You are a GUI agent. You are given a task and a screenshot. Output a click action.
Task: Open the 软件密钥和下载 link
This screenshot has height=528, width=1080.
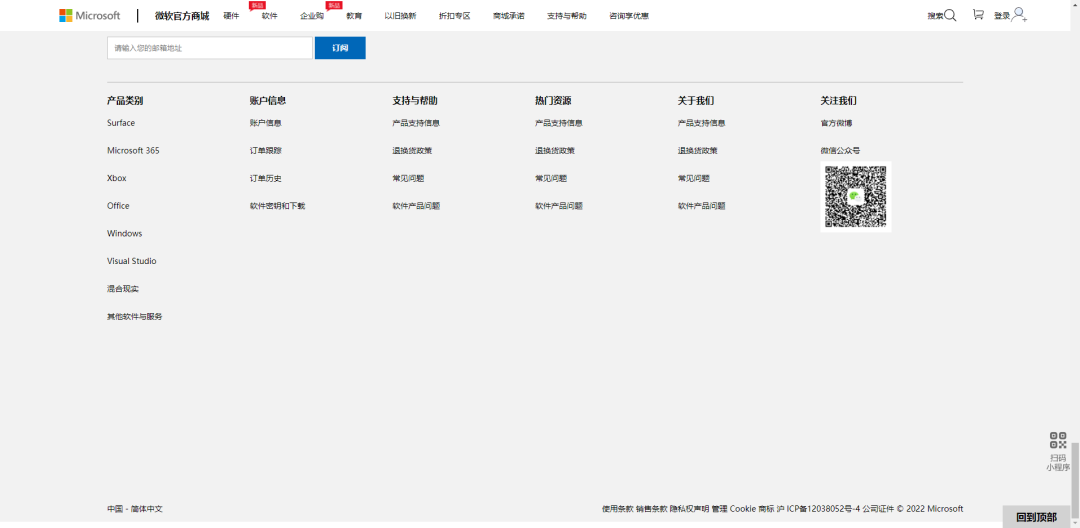[278, 206]
